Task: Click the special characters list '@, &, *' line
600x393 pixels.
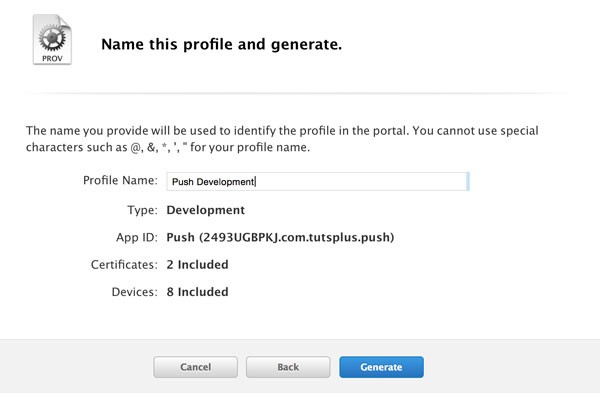Action: click(x=168, y=147)
